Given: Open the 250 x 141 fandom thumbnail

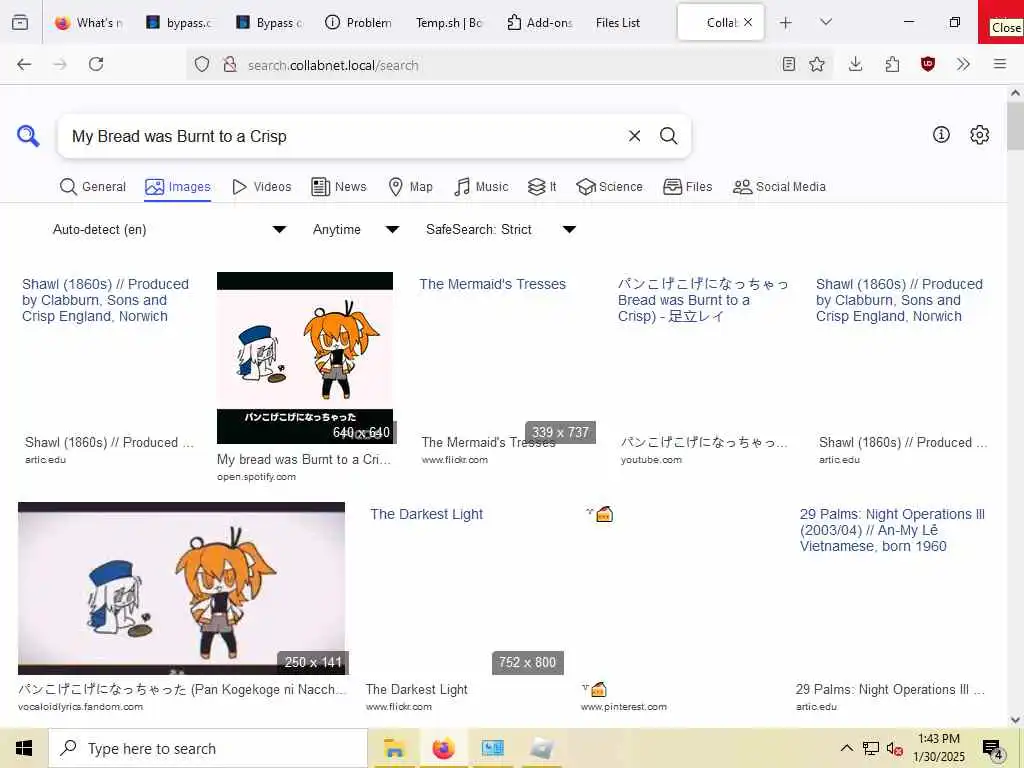Looking at the screenshot, I should tap(182, 588).
